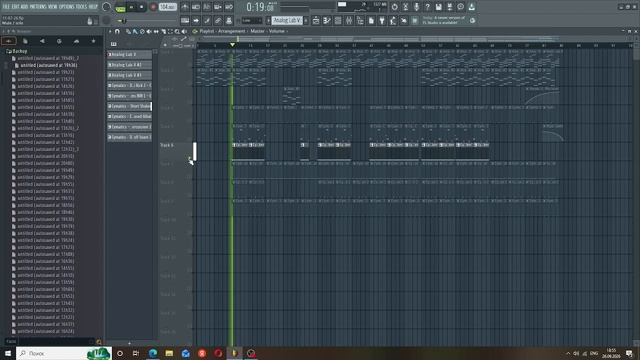Select 'Analog Lab V #3' in the picker
640x360 pixels.
pyautogui.click(x=129, y=75)
